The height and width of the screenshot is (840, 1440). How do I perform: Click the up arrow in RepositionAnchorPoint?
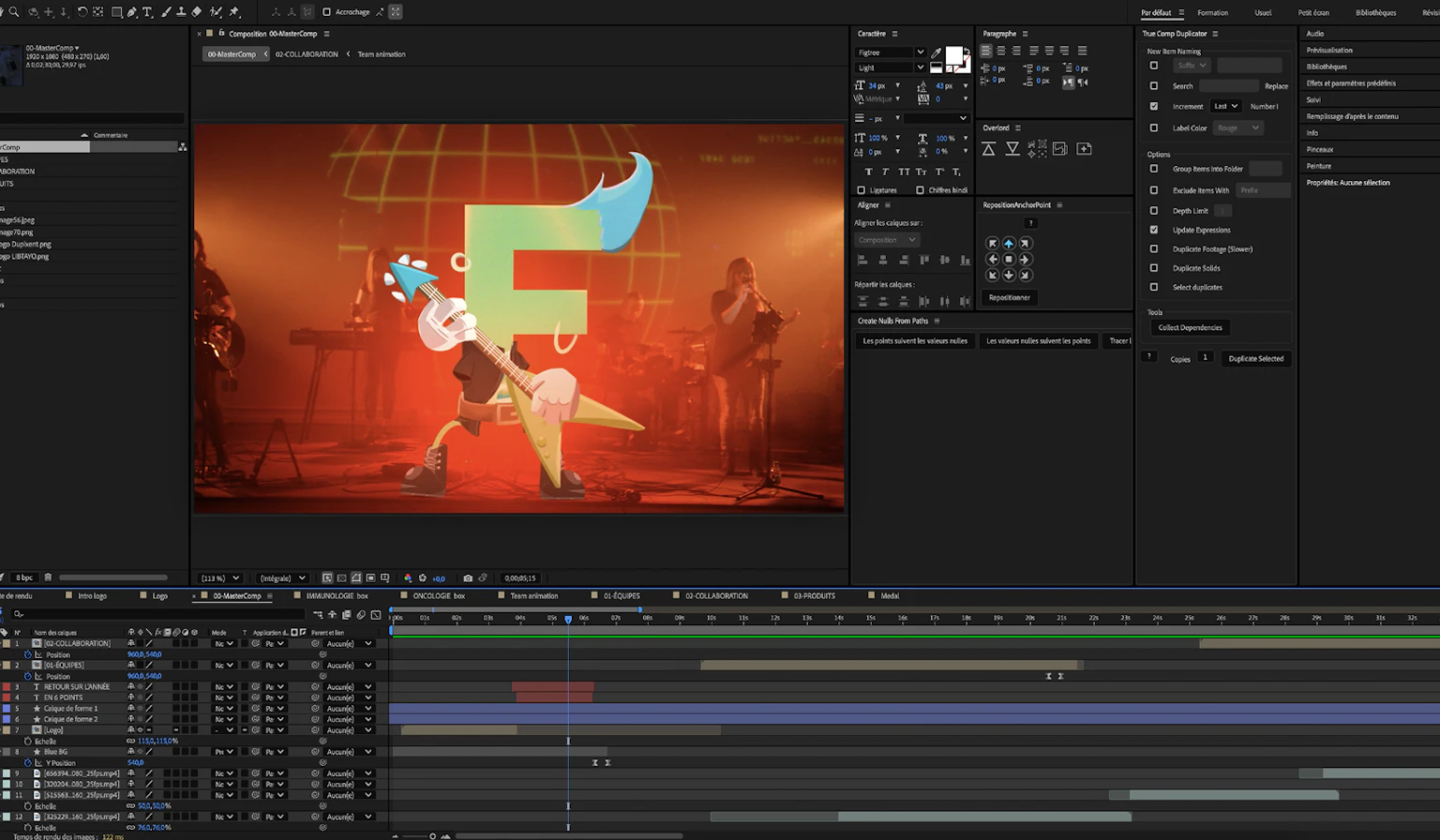(1009, 244)
